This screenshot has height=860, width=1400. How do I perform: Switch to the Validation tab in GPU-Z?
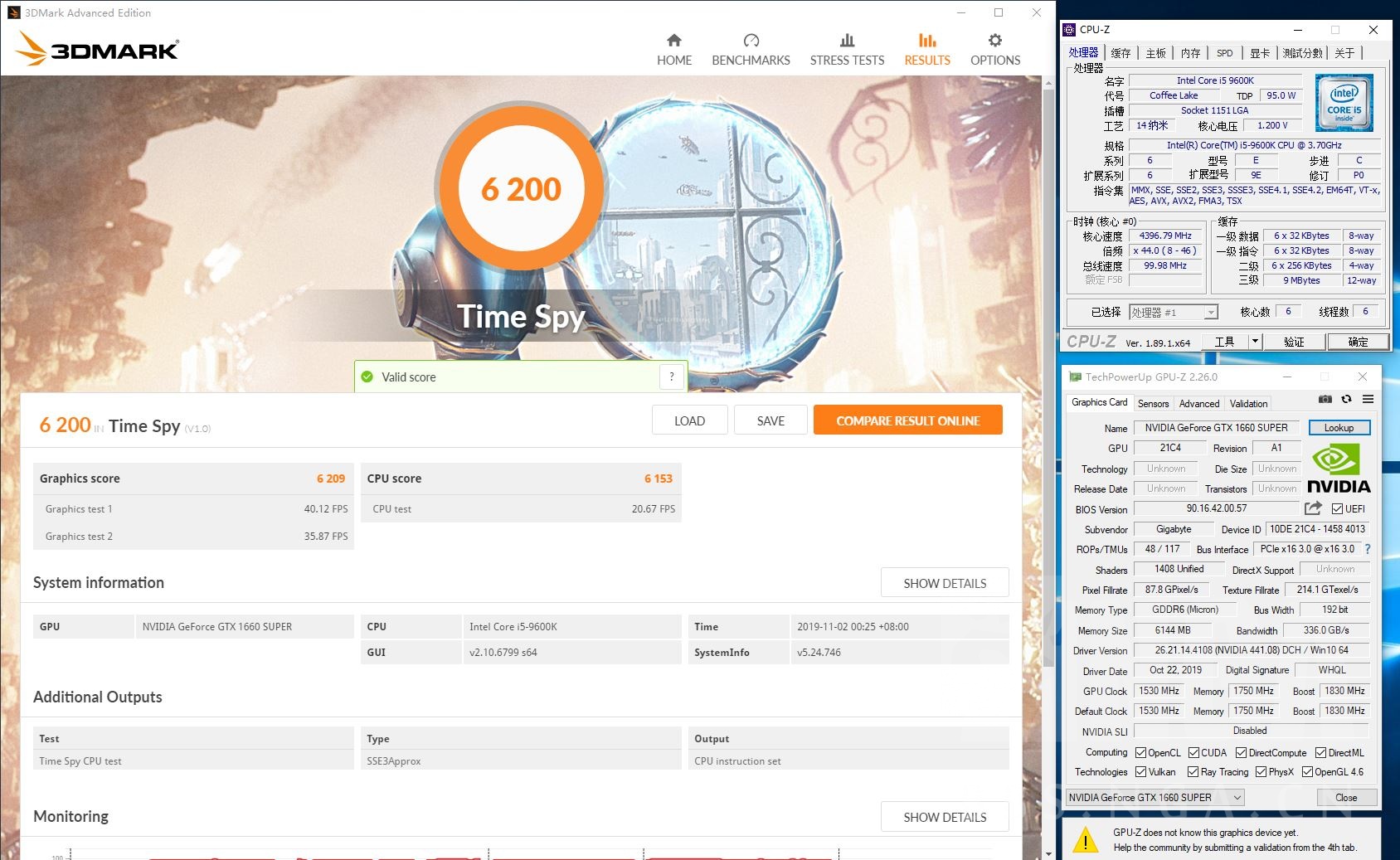[1248, 404]
